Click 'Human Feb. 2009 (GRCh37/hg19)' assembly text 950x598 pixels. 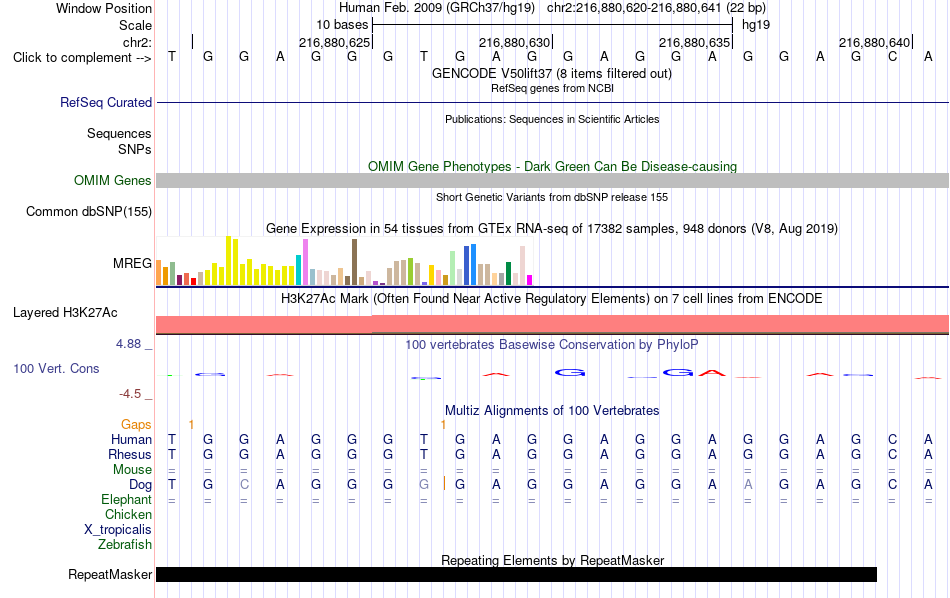(x=437, y=8)
